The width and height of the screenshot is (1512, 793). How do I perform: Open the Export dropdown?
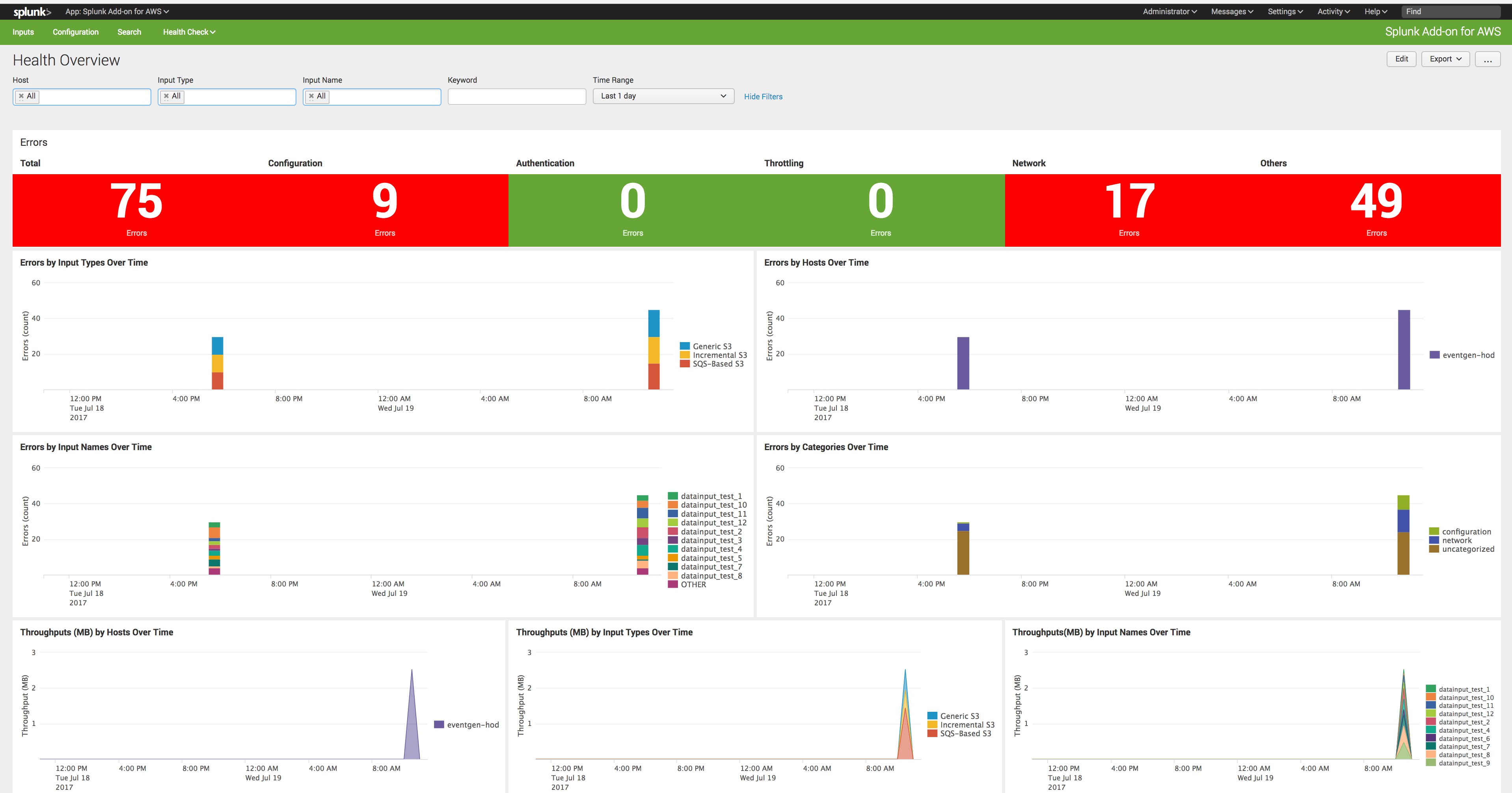(1445, 59)
